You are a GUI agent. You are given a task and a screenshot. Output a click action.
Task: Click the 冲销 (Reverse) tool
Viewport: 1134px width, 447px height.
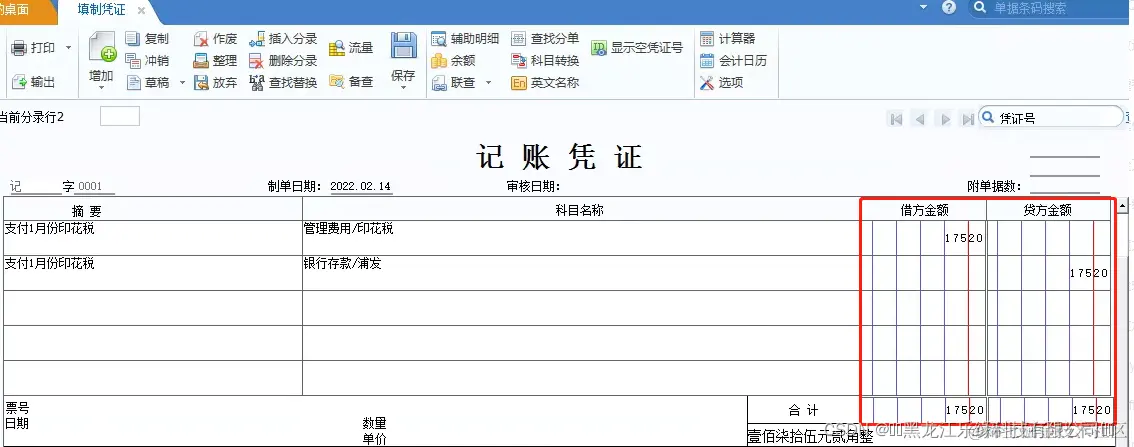pos(147,61)
